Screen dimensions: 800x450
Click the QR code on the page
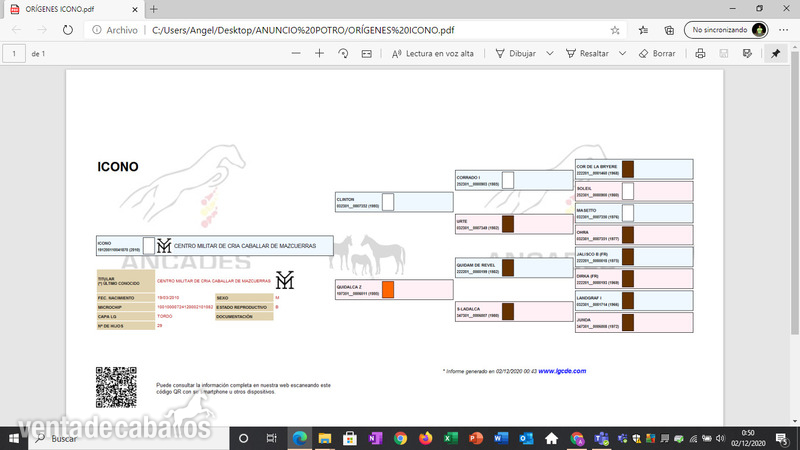coord(116,387)
